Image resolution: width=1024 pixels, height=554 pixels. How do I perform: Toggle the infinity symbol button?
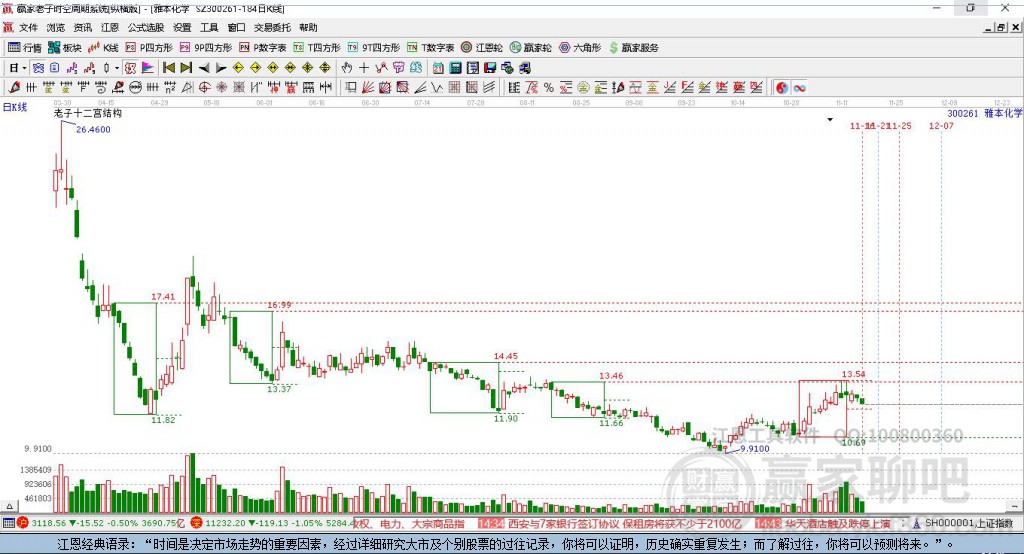click(x=799, y=88)
